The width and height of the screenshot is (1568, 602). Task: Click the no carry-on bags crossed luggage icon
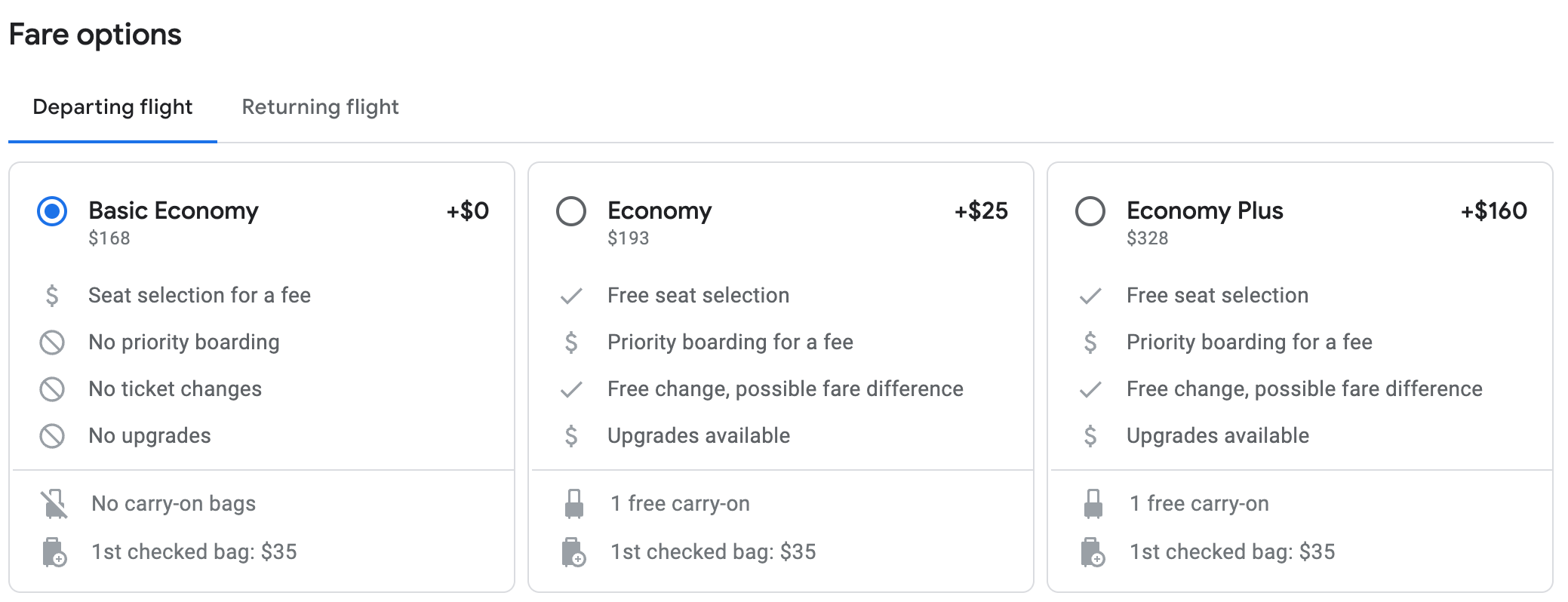pyautogui.click(x=54, y=504)
